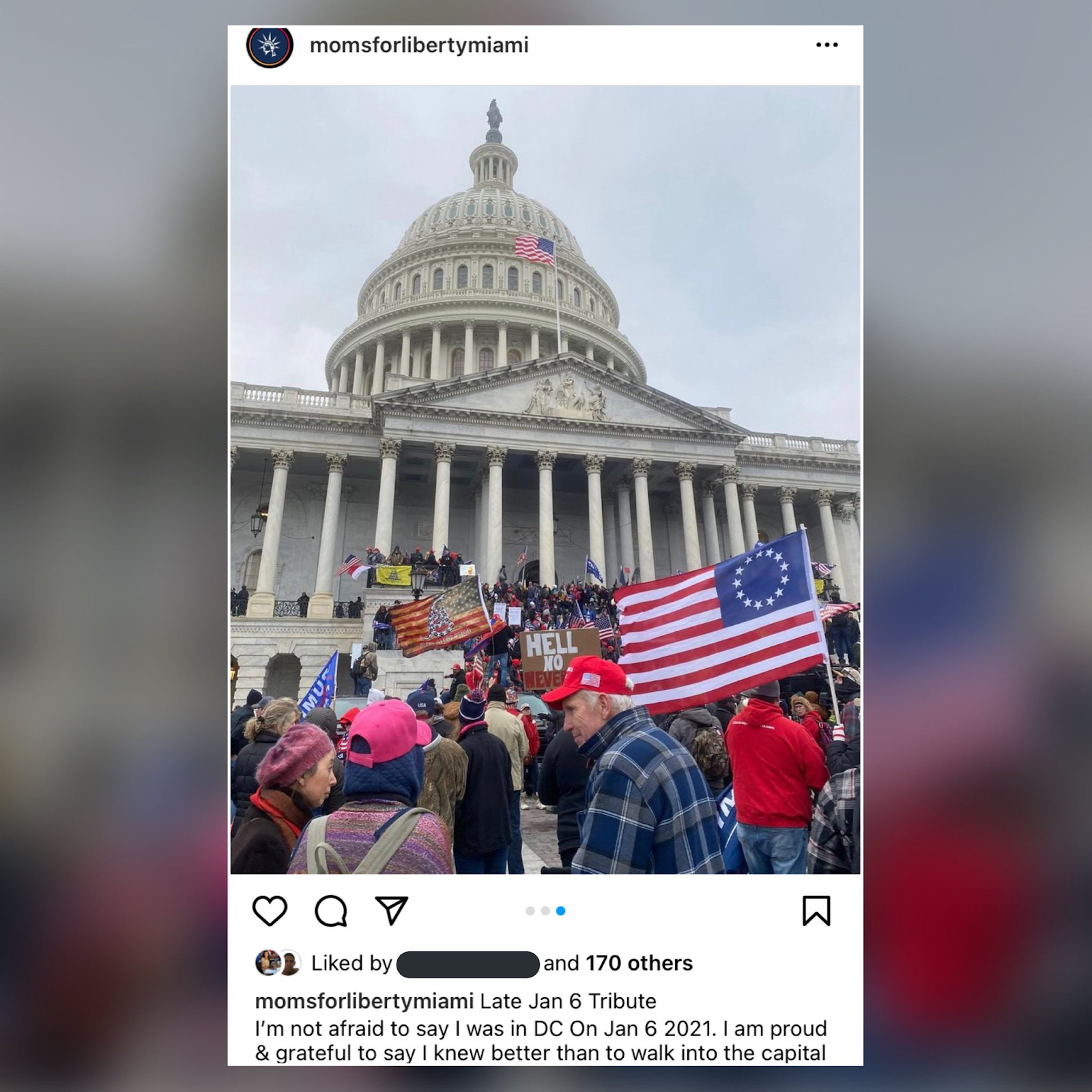Open momsforlibertymiami profile avatar
Viewport: 1092px width, 1092px height.
(270, 46)
